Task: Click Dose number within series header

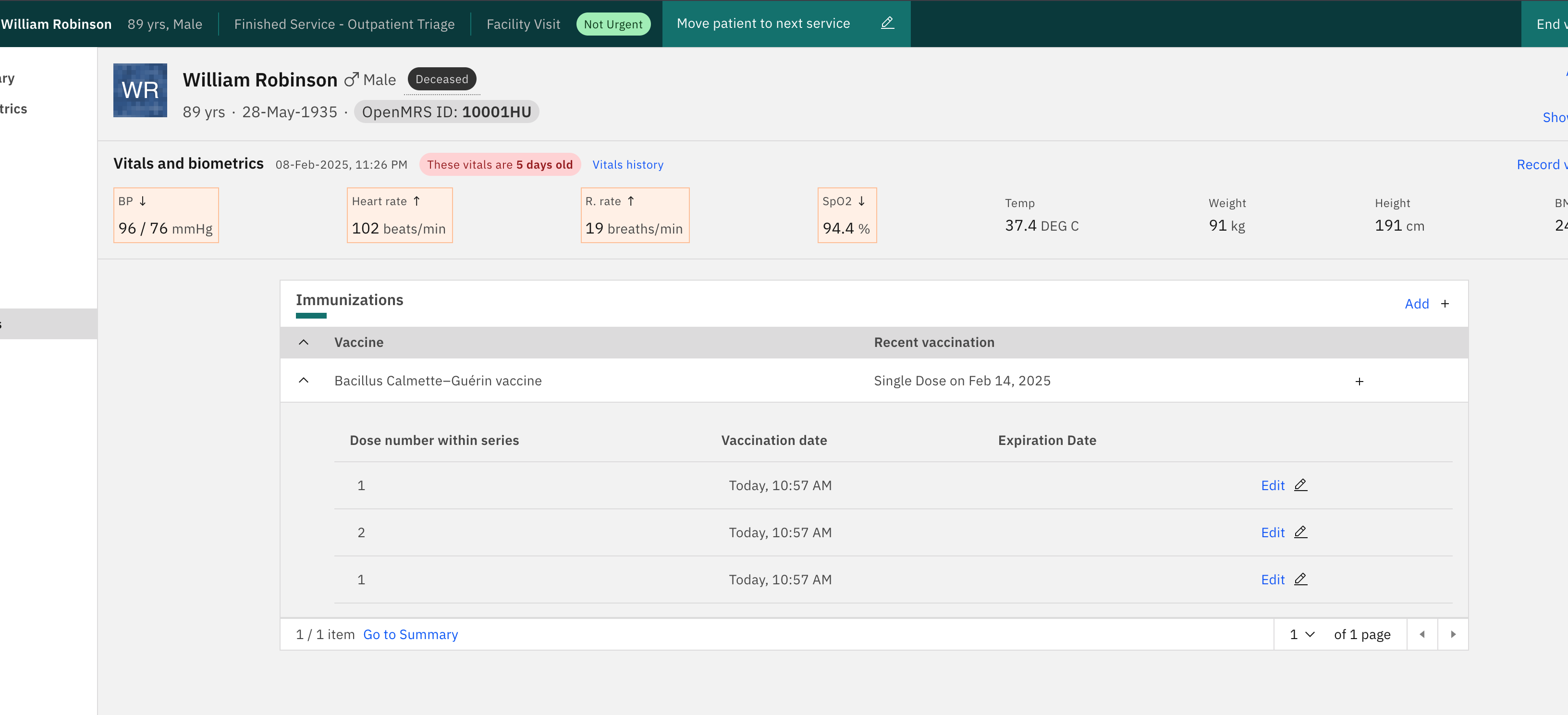Action: pos(434,440)
